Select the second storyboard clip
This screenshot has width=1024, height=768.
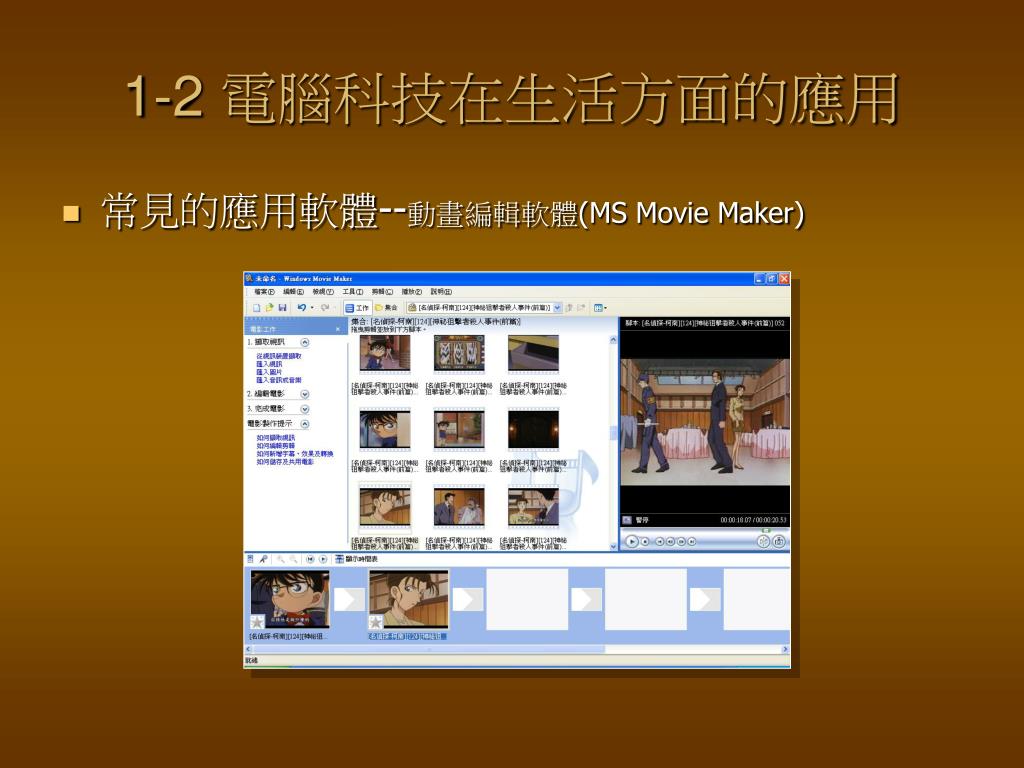tap(409, 599)
